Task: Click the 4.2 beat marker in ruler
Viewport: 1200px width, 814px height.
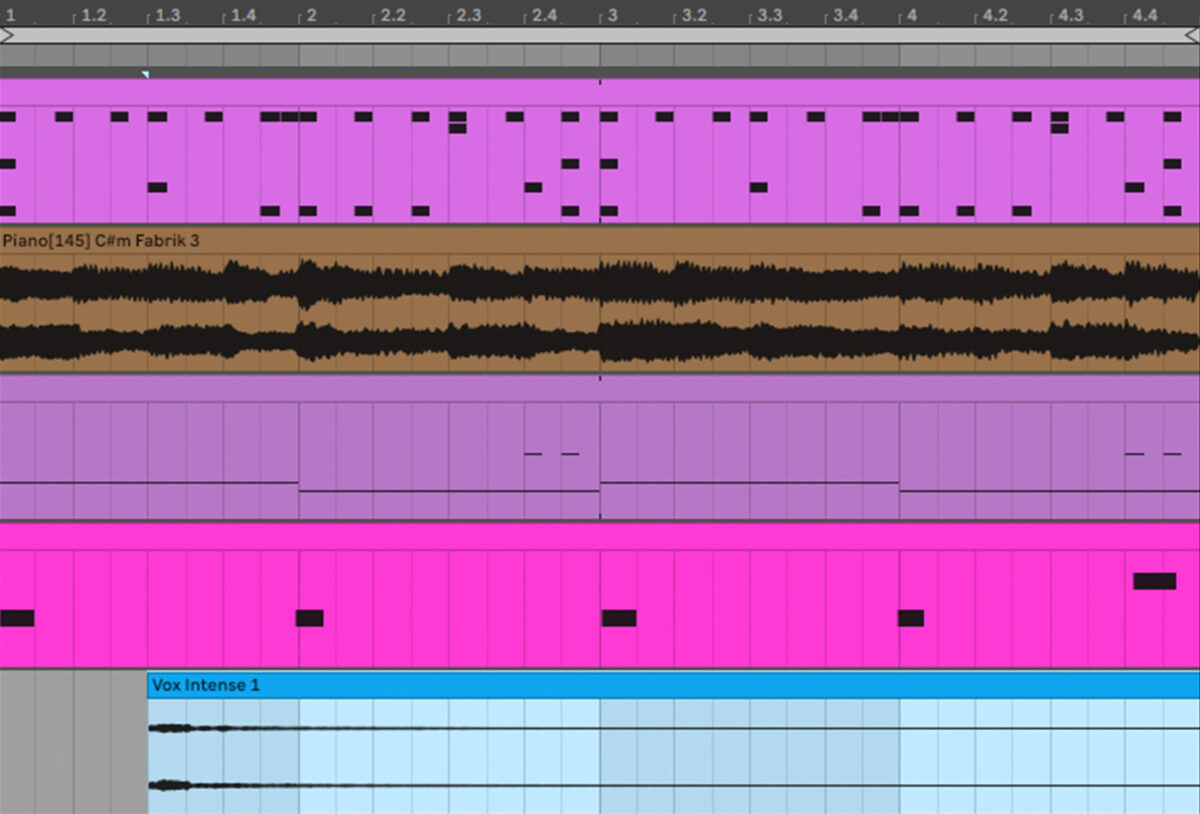Action: click(995, 15)
